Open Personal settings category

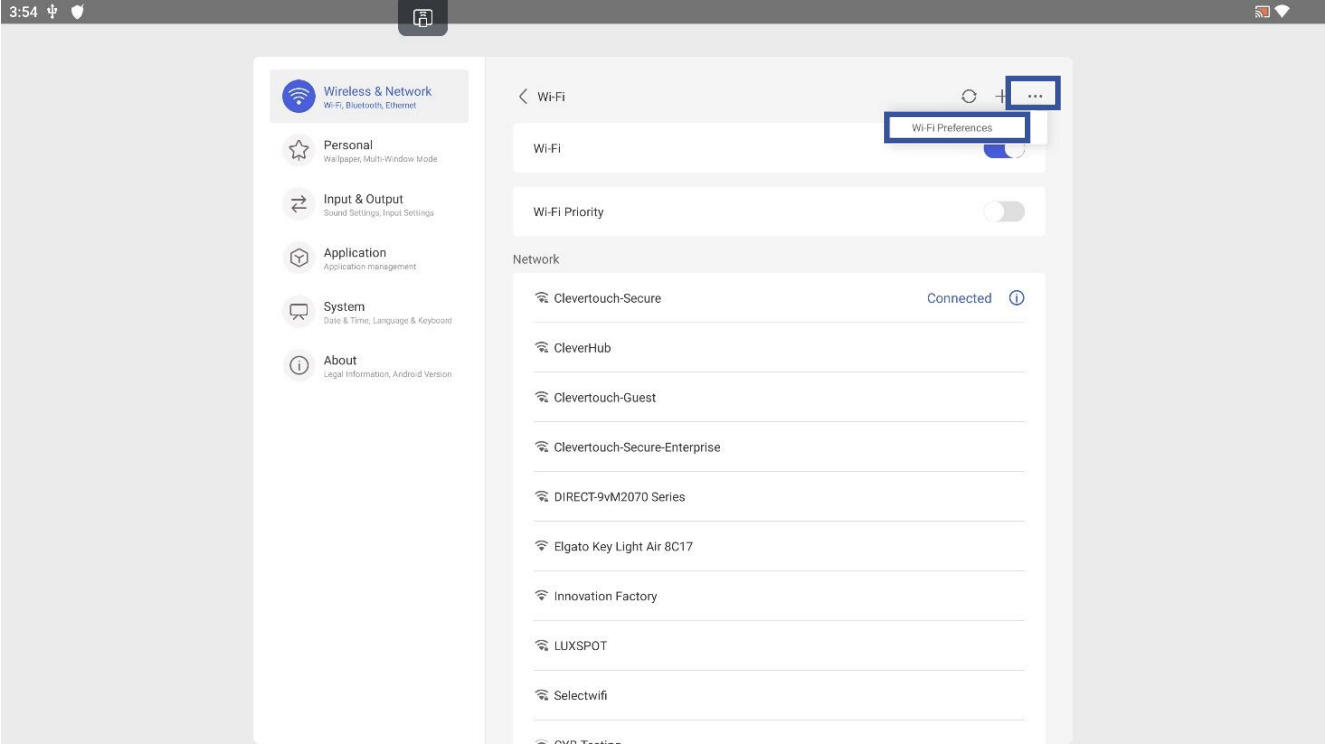[370, 150]
